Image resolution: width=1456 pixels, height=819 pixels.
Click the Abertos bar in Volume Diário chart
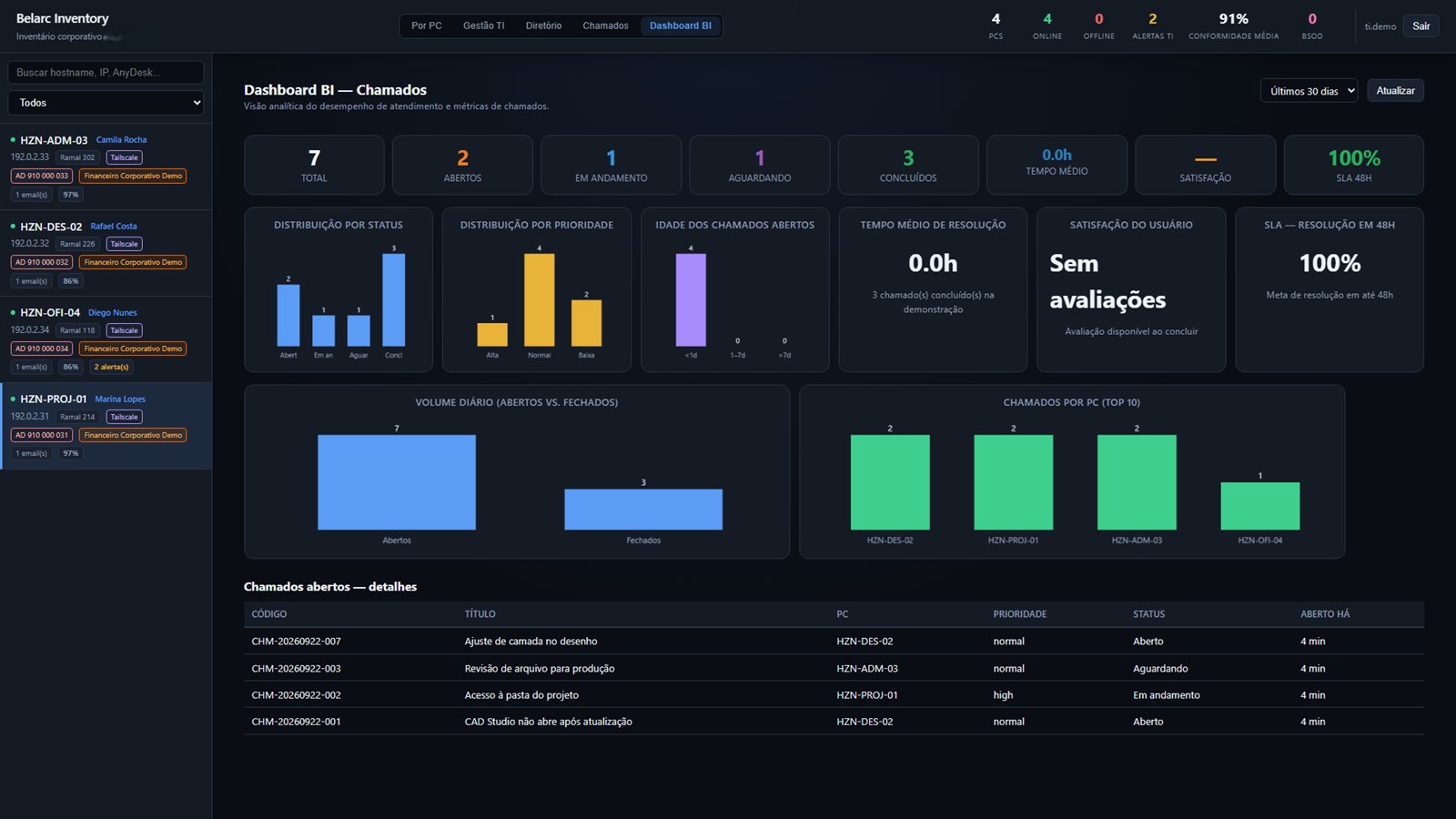point(397,482)
